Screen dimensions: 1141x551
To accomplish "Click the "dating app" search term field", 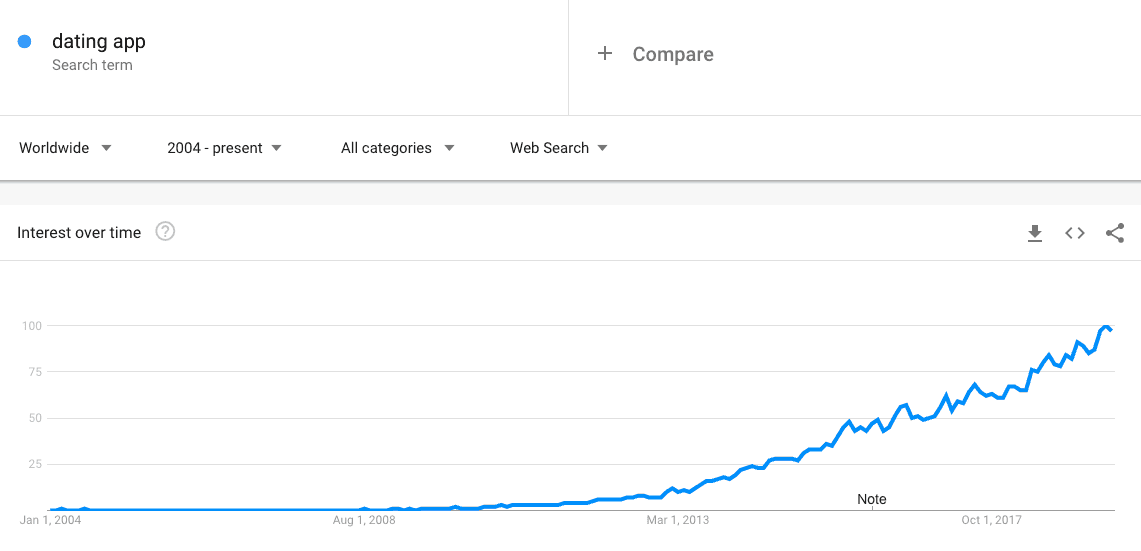I will [99, 42].
